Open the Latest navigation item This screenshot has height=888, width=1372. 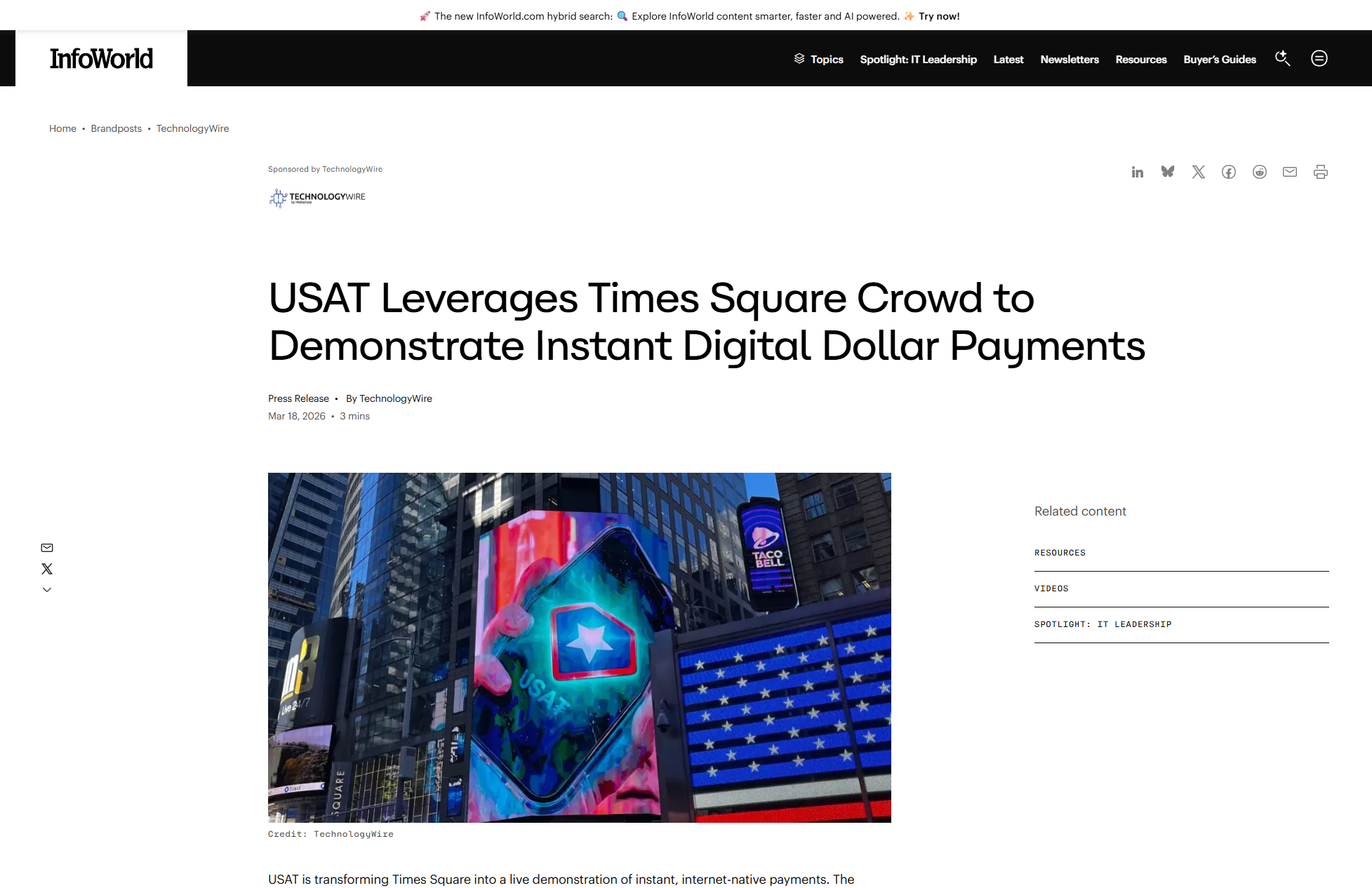[1008, 59]
